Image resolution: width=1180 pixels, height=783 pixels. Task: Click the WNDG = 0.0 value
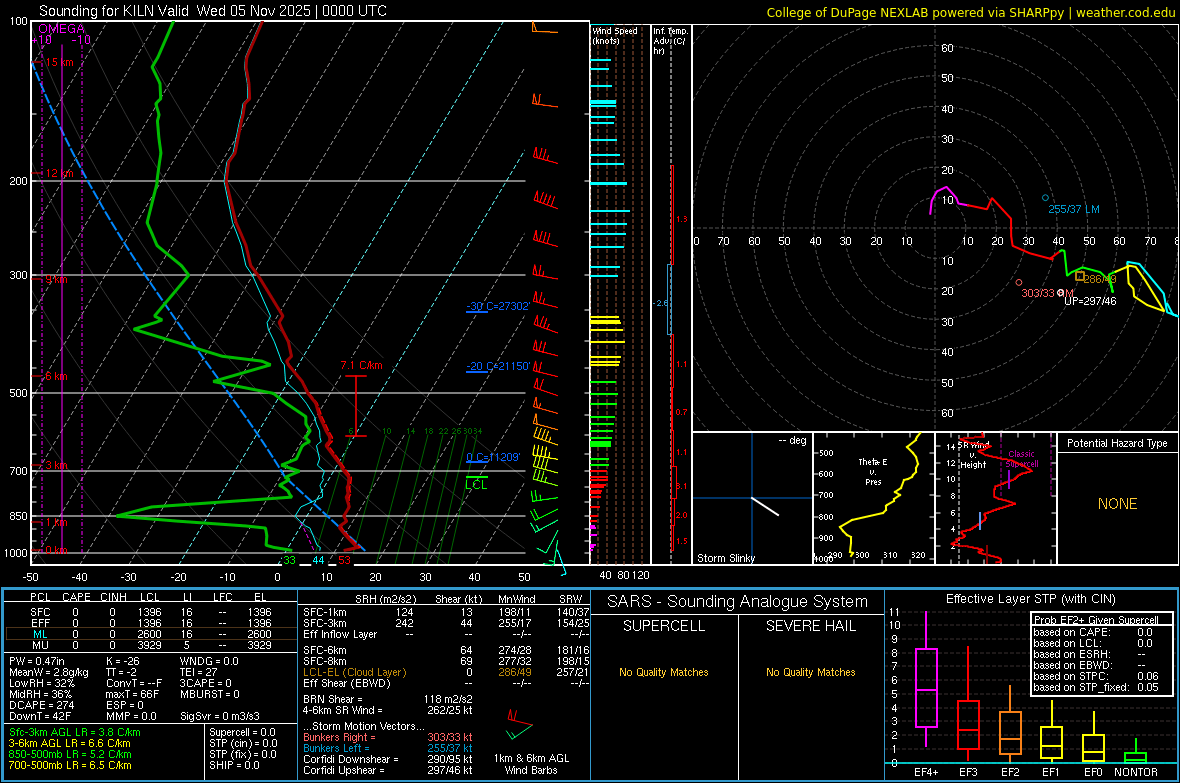[x=209, y=661]
